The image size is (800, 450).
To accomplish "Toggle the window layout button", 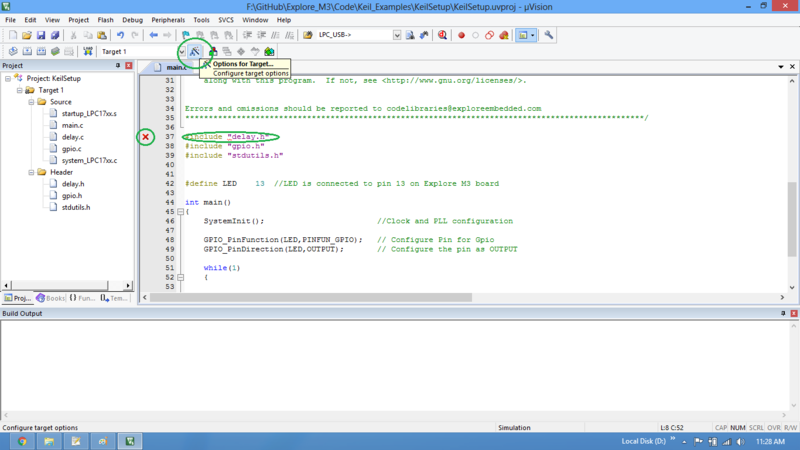I will [x=523, y=35].
